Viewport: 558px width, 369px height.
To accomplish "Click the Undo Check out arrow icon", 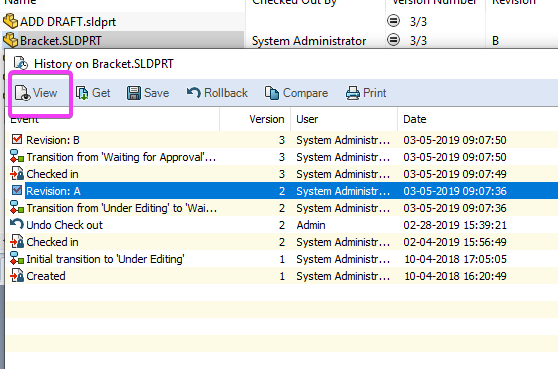I will (17, 224).
